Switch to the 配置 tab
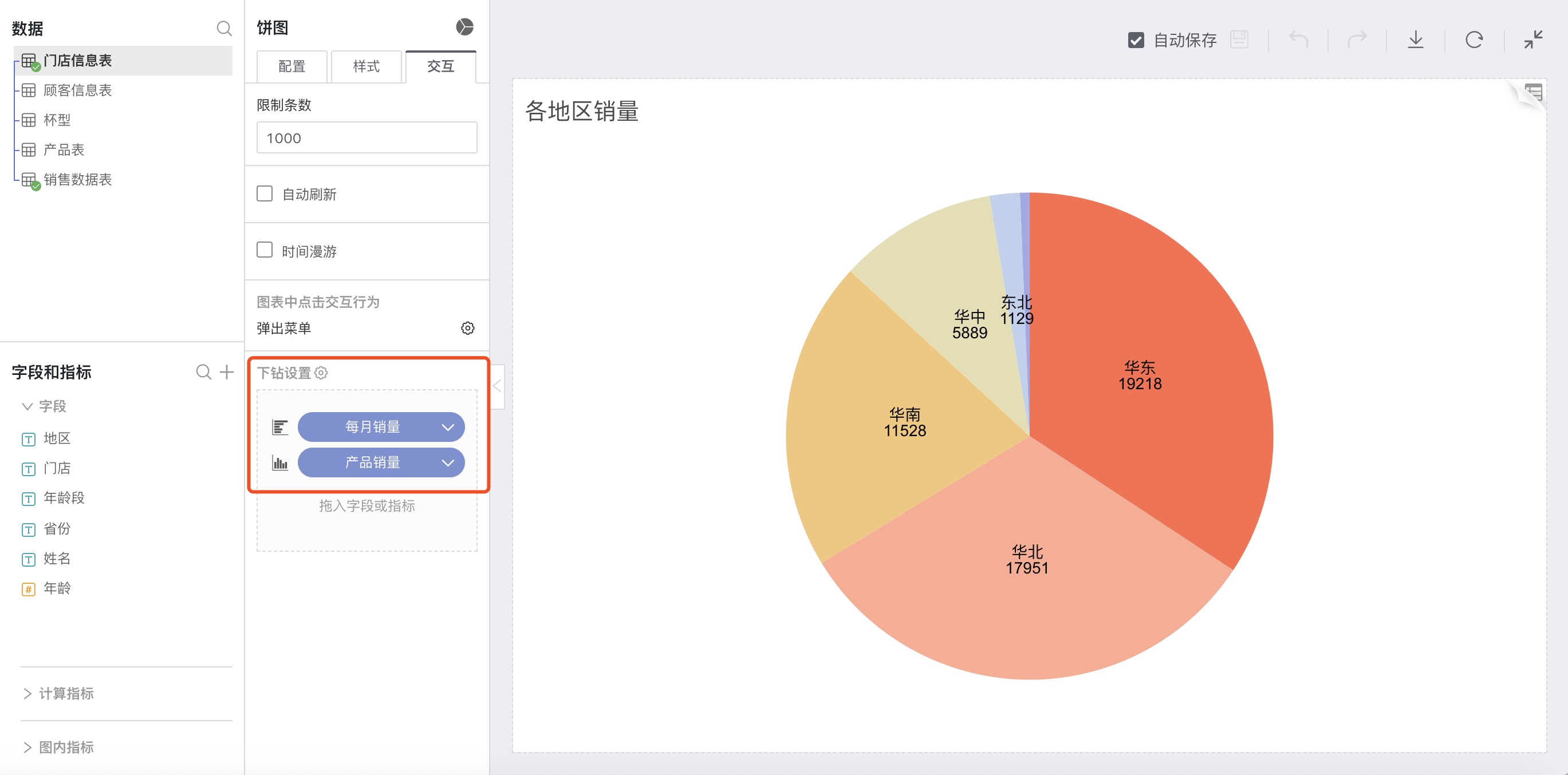This screenshot has width=1568, height=775. [291, 66]
